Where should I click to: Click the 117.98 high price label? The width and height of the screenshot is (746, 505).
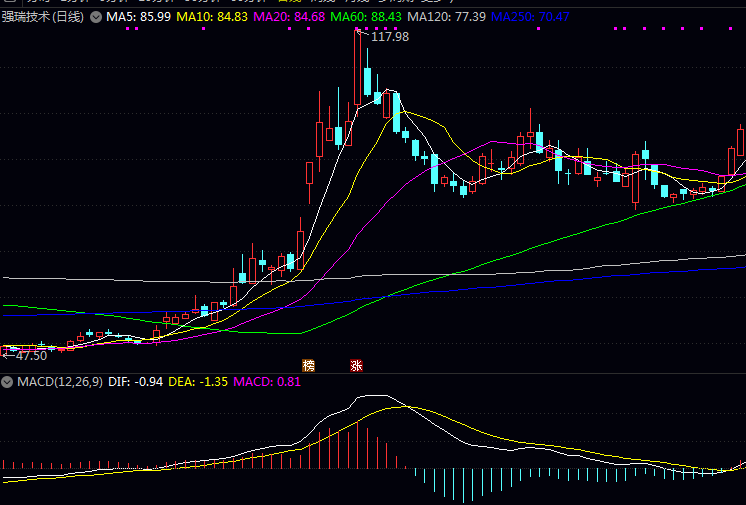tap(390, 37)
